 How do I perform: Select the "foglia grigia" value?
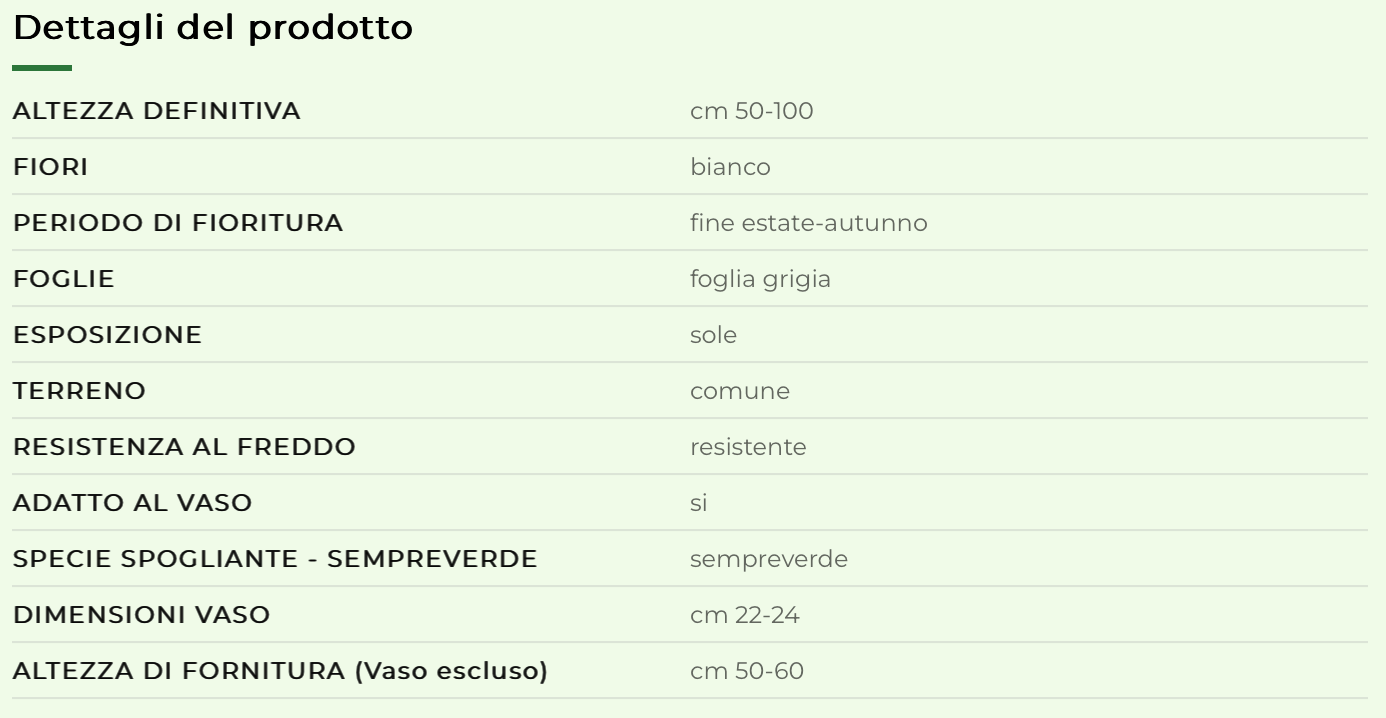coord(760,279)
